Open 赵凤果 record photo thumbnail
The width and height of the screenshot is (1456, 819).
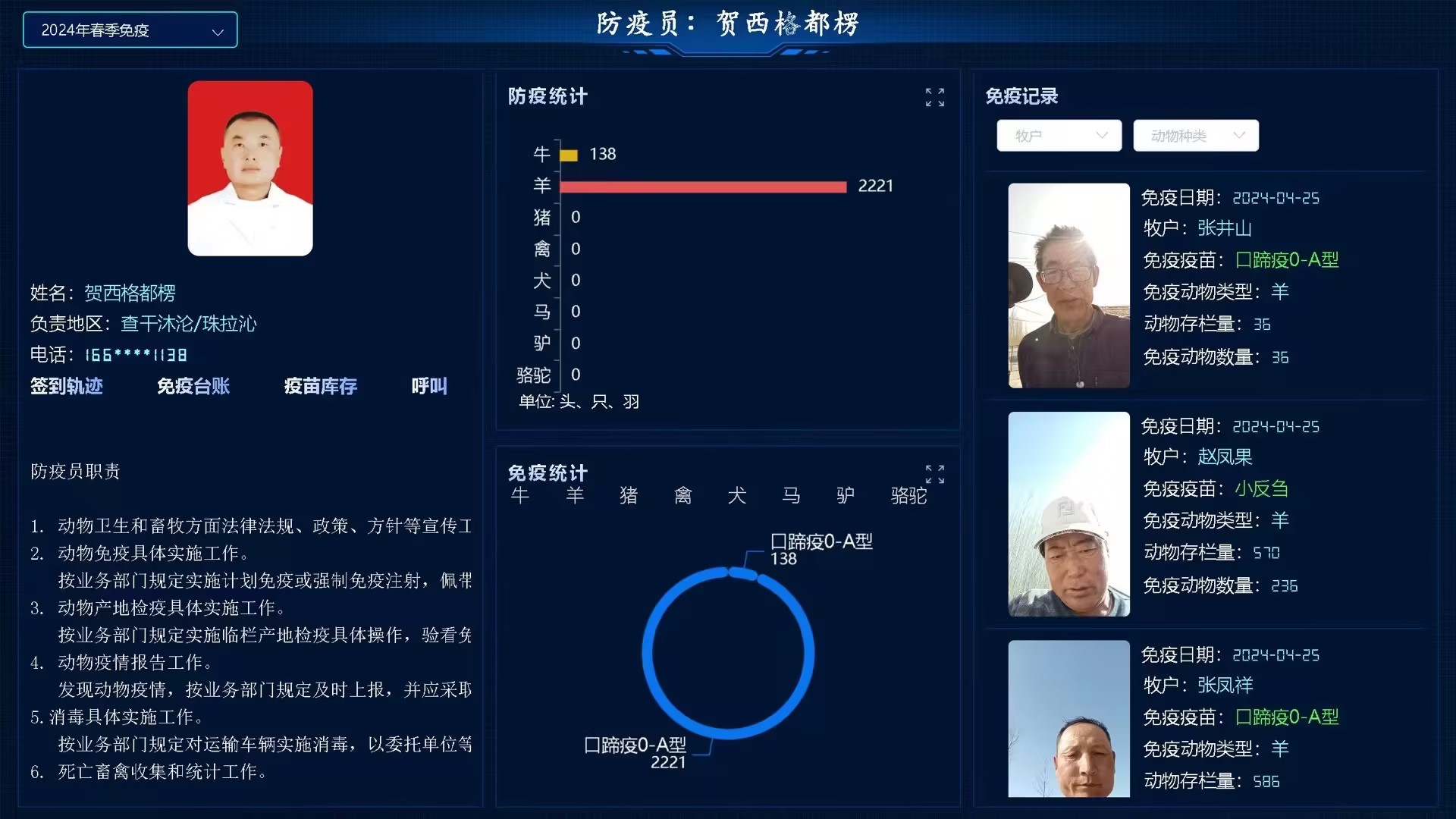1068,513
